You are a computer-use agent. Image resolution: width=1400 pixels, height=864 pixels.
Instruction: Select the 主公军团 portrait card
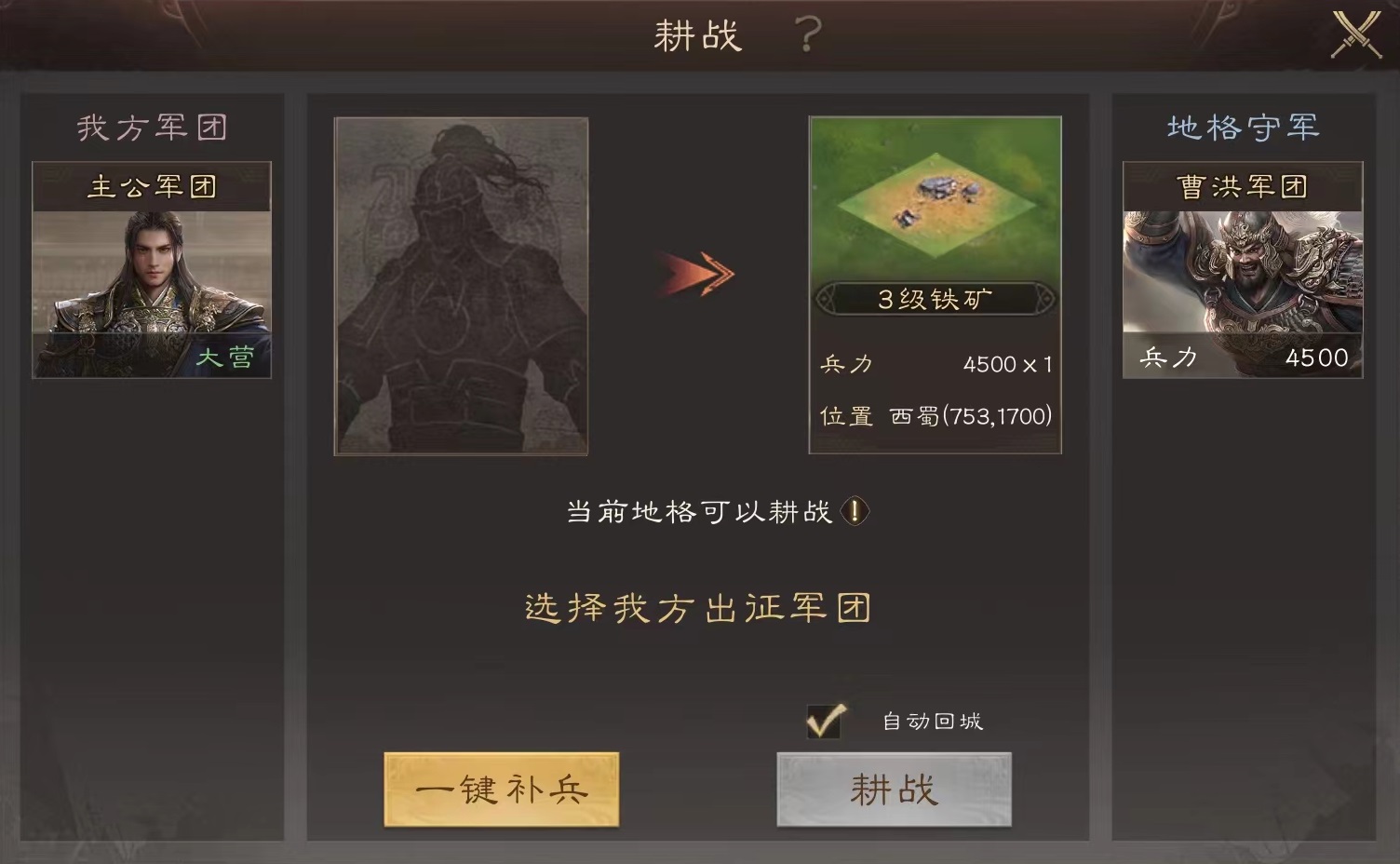152,270
